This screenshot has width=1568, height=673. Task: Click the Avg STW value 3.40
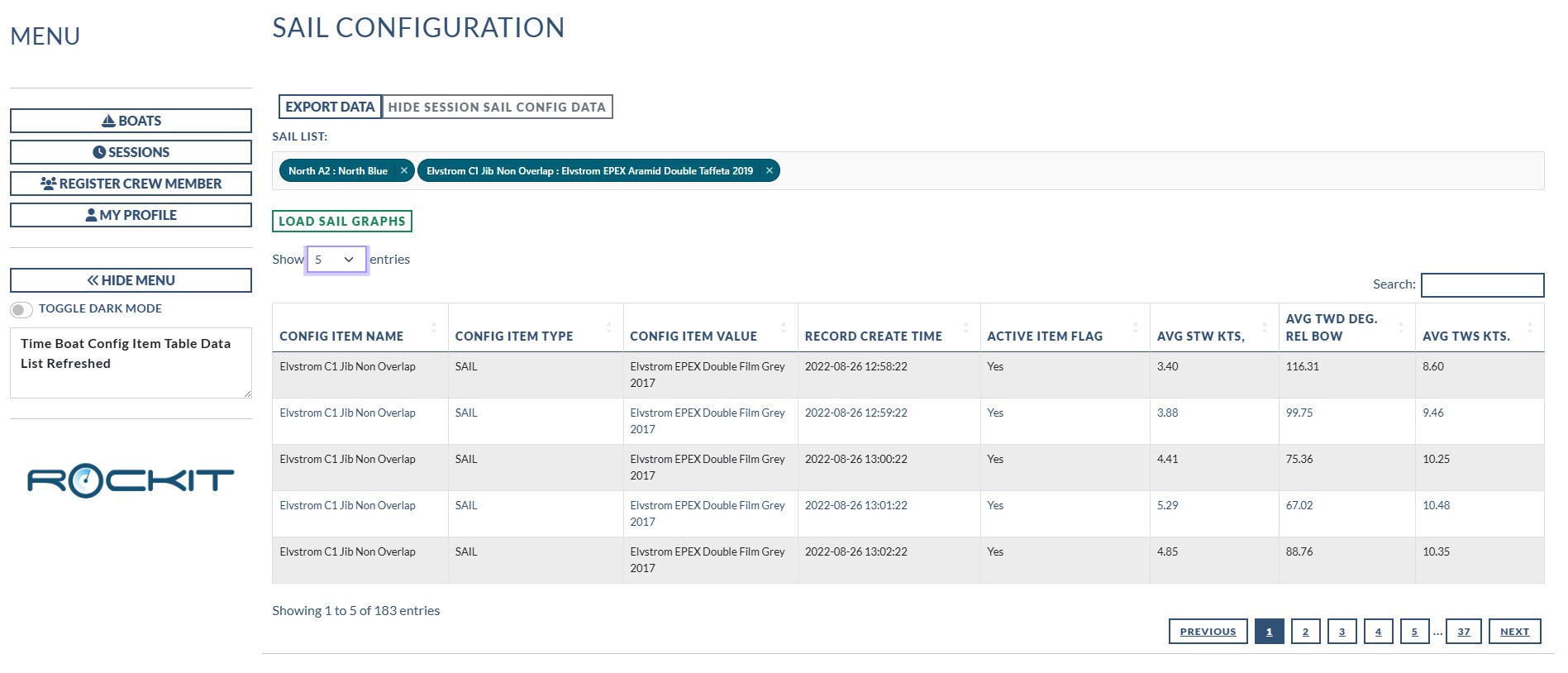point(1167,366)
